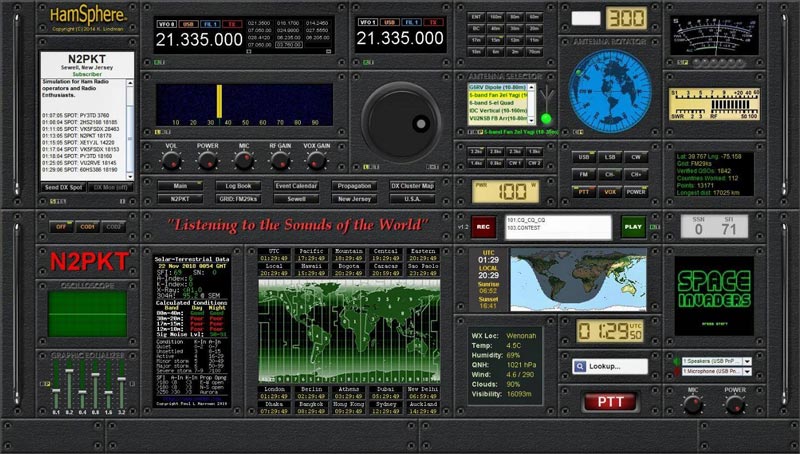
Task: Select IDC Vertical antenna entry
Action: [x=498, y=110]
